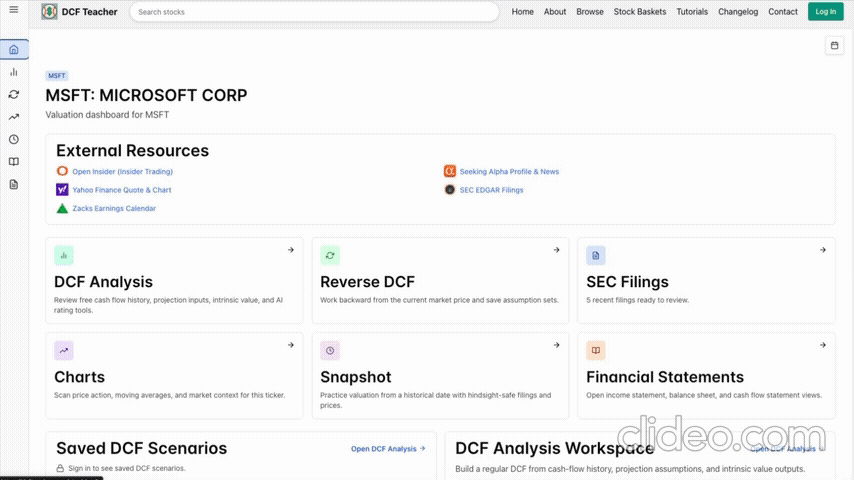The height and width of the screenshot is (480, 854).
Task: Open the Snapshot card title
Action: [356, 377]
